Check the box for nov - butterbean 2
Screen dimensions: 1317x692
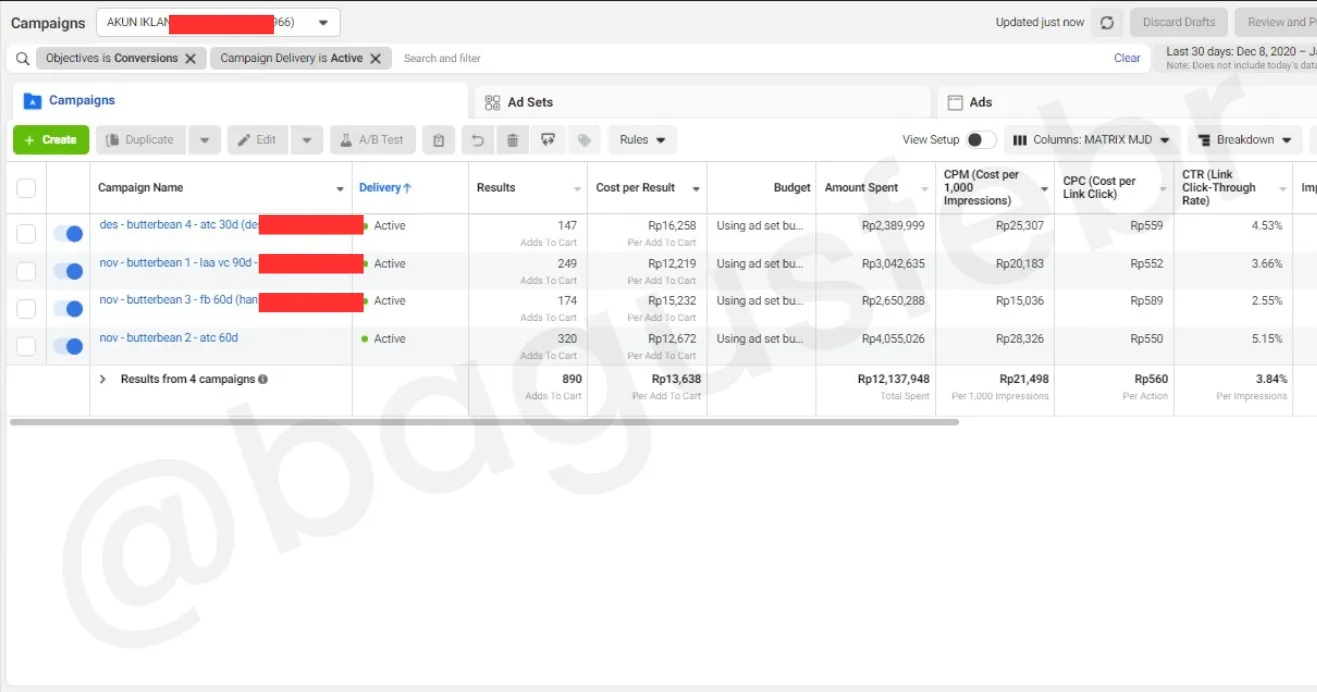click(x=26, y=347)
